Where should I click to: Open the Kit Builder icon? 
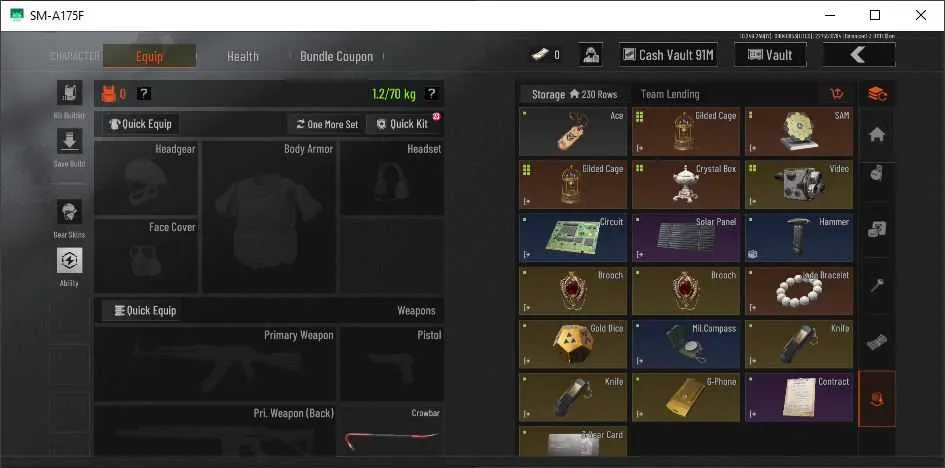[69, 93]
